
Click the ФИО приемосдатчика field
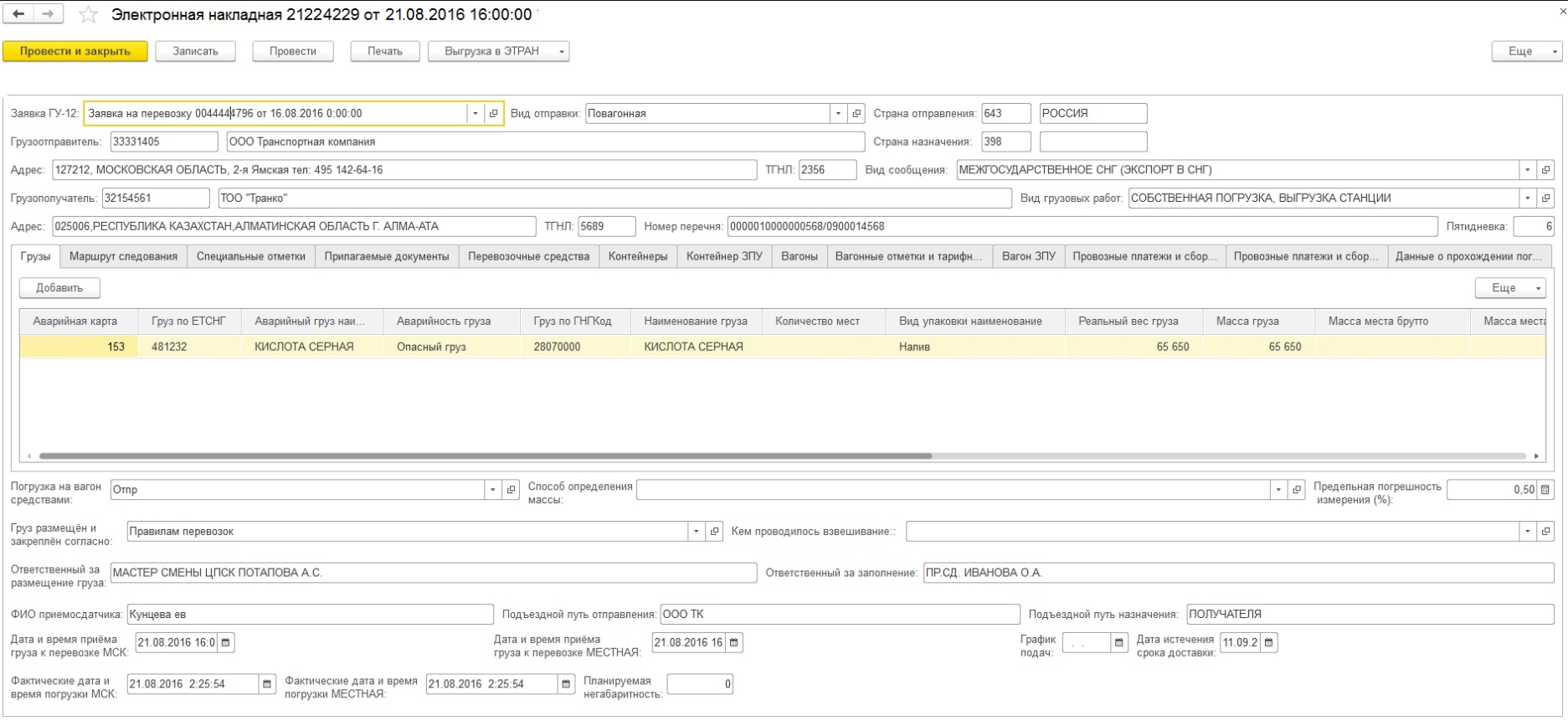310,615
